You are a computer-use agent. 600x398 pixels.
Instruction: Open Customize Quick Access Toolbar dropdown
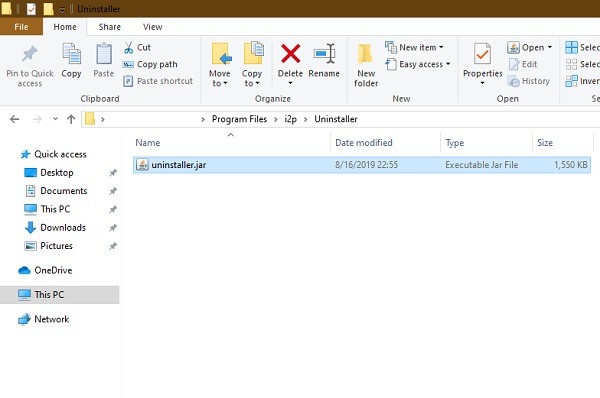click(62, 10)
